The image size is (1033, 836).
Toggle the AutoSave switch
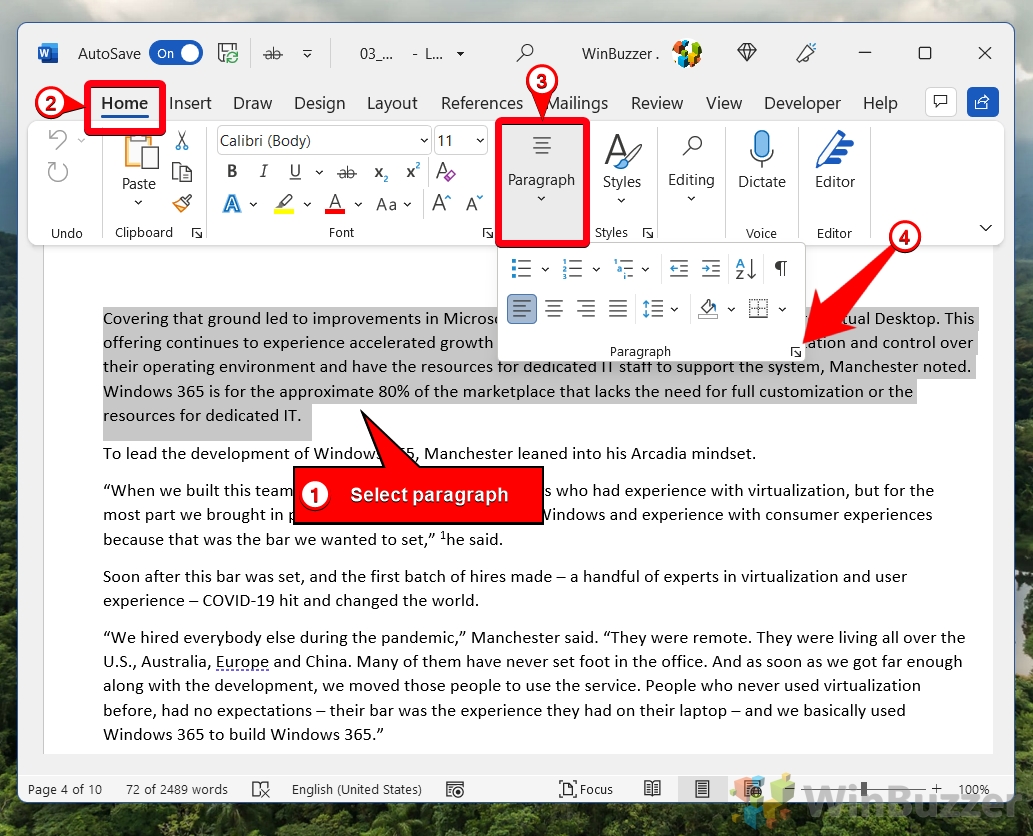pyautogui.click(x=176, y=53)
